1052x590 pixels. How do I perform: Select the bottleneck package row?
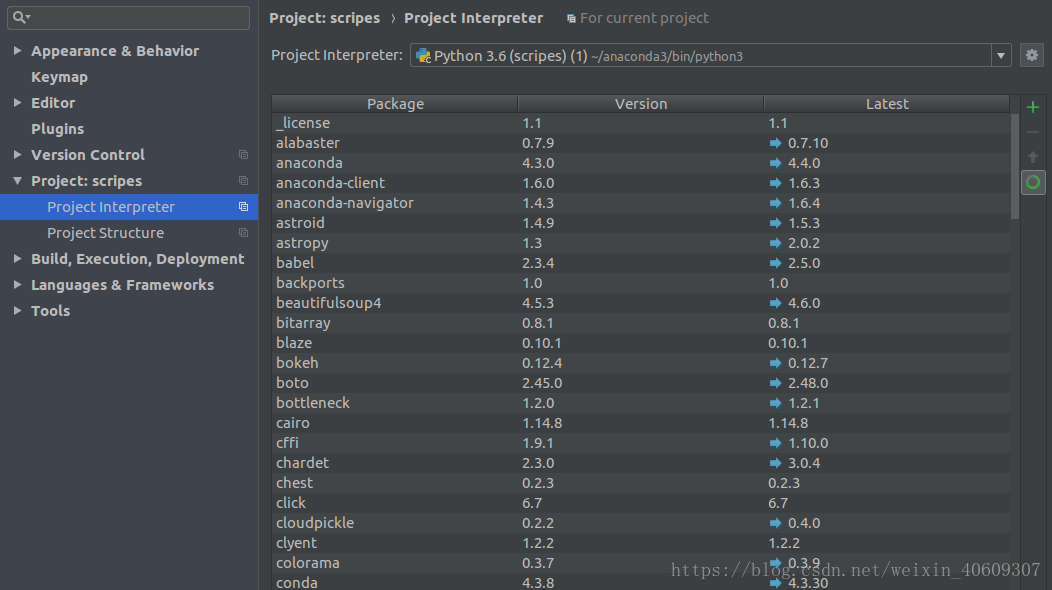(x=641, y=403)
